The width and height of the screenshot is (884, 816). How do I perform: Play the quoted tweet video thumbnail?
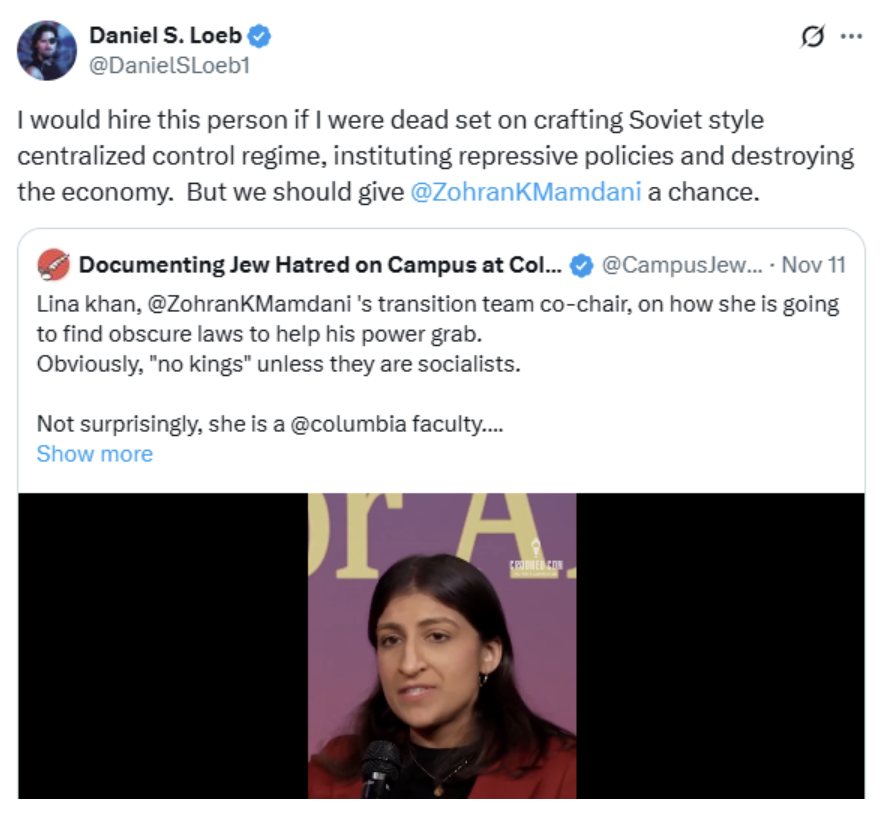coord(441,645)
